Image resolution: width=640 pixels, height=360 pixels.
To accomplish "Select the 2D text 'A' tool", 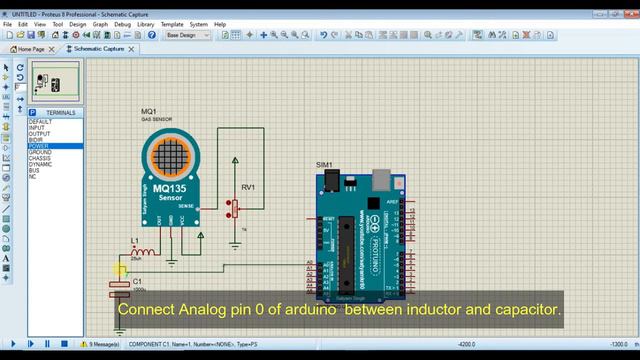I will click(6, 258).
